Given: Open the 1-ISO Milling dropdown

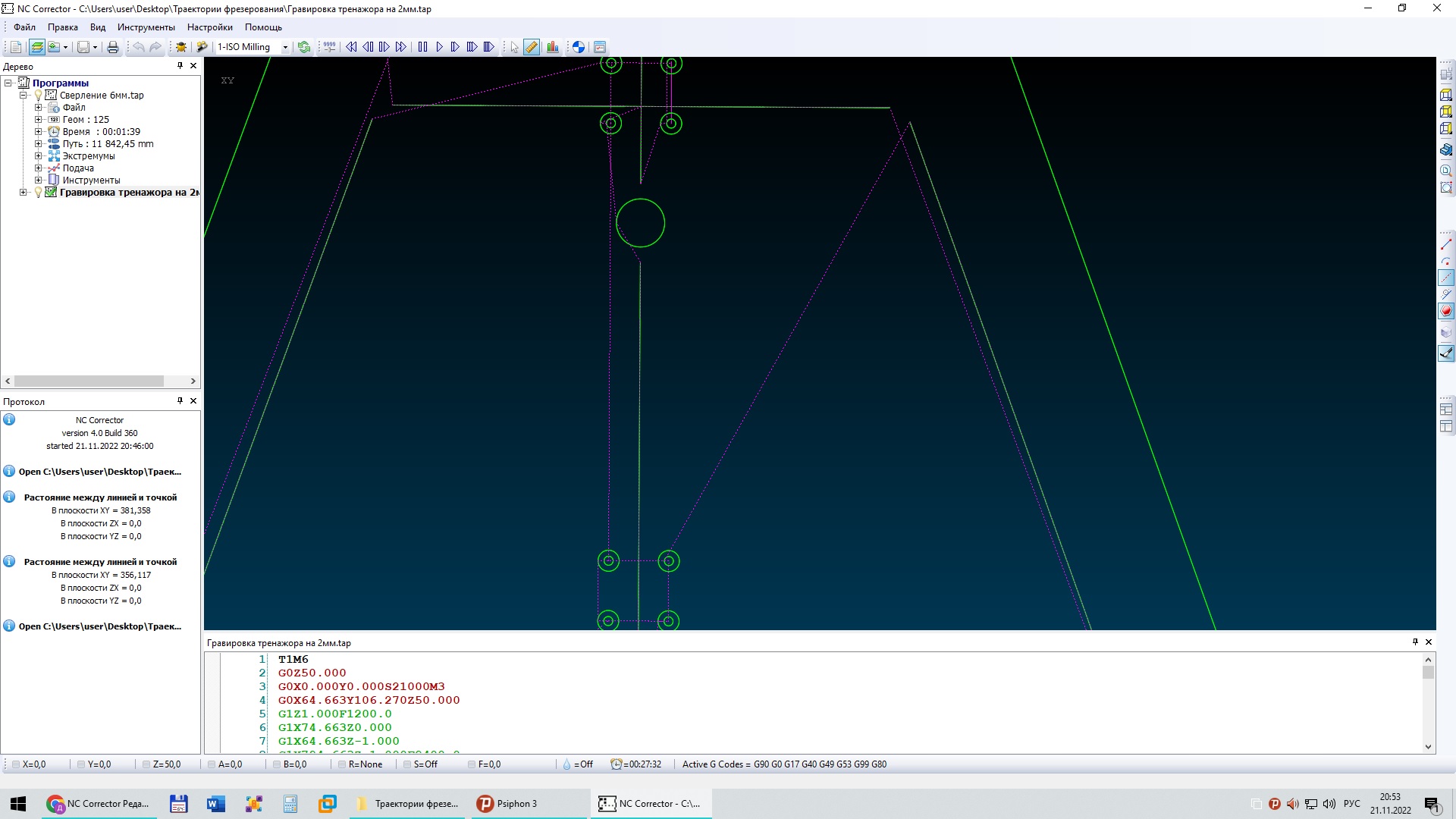Looking at the screenshot, I should (x=285, y=47).
